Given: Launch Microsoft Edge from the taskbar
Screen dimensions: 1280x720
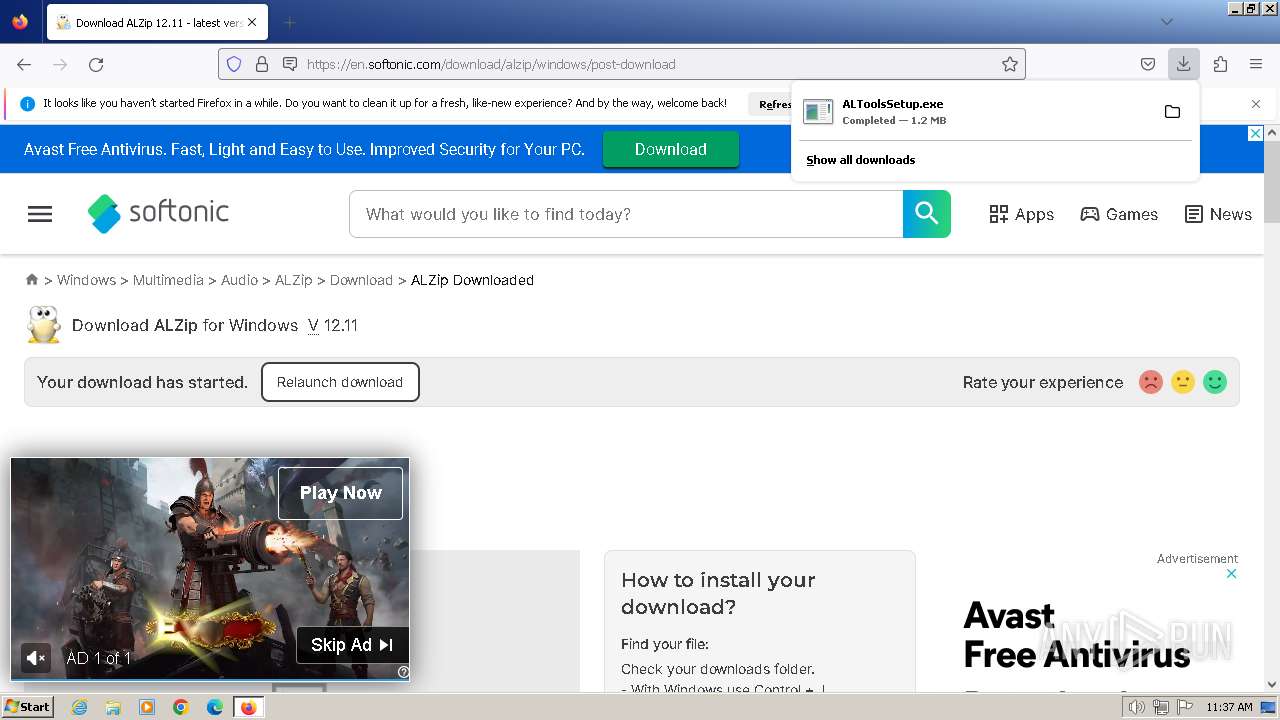Looking at the screenshot, I should (215, 707).
